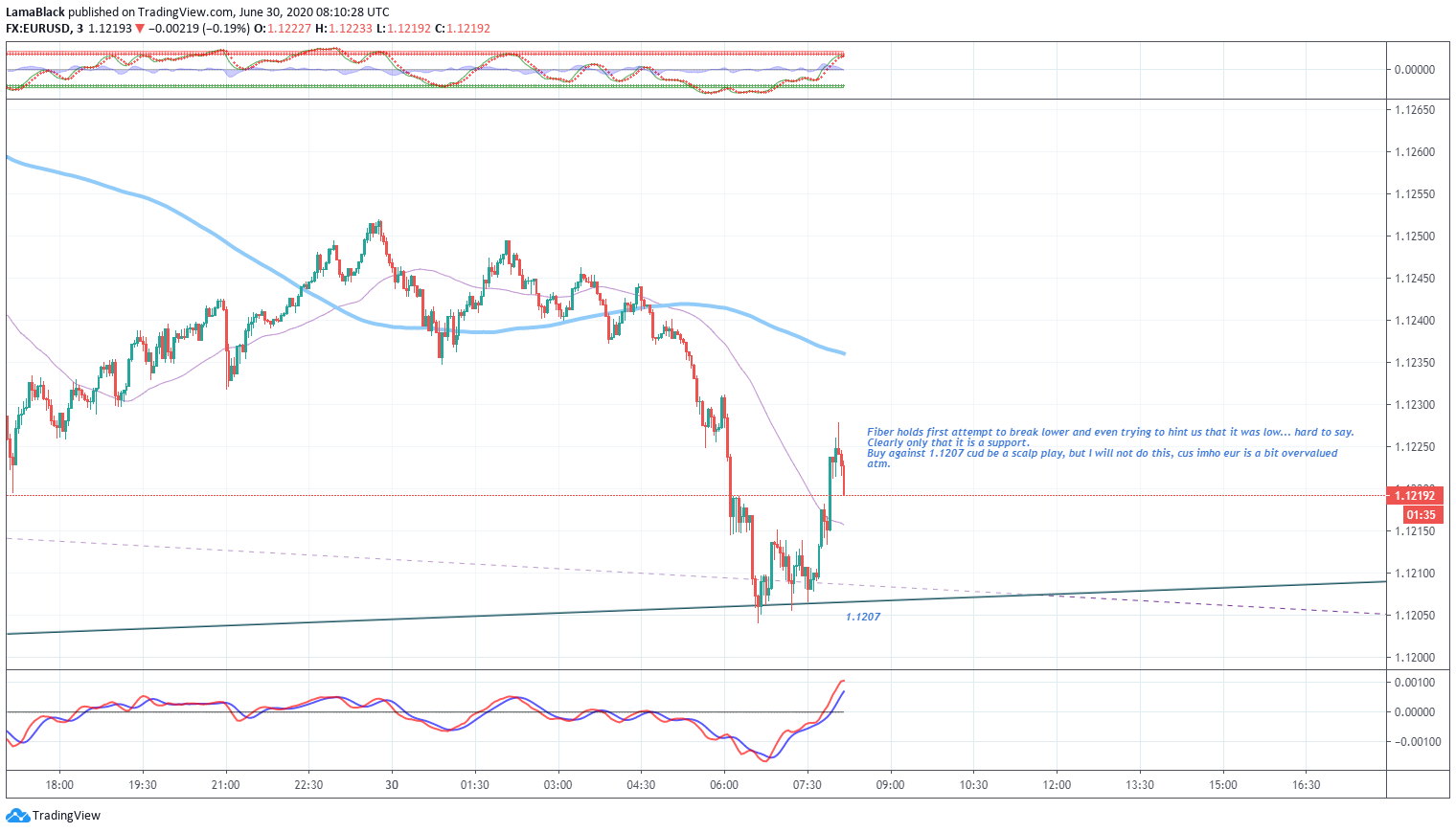Click the 1.12500 price axis label
Viewport: 1456px width, 833px height.
(x=1414, y=236)
